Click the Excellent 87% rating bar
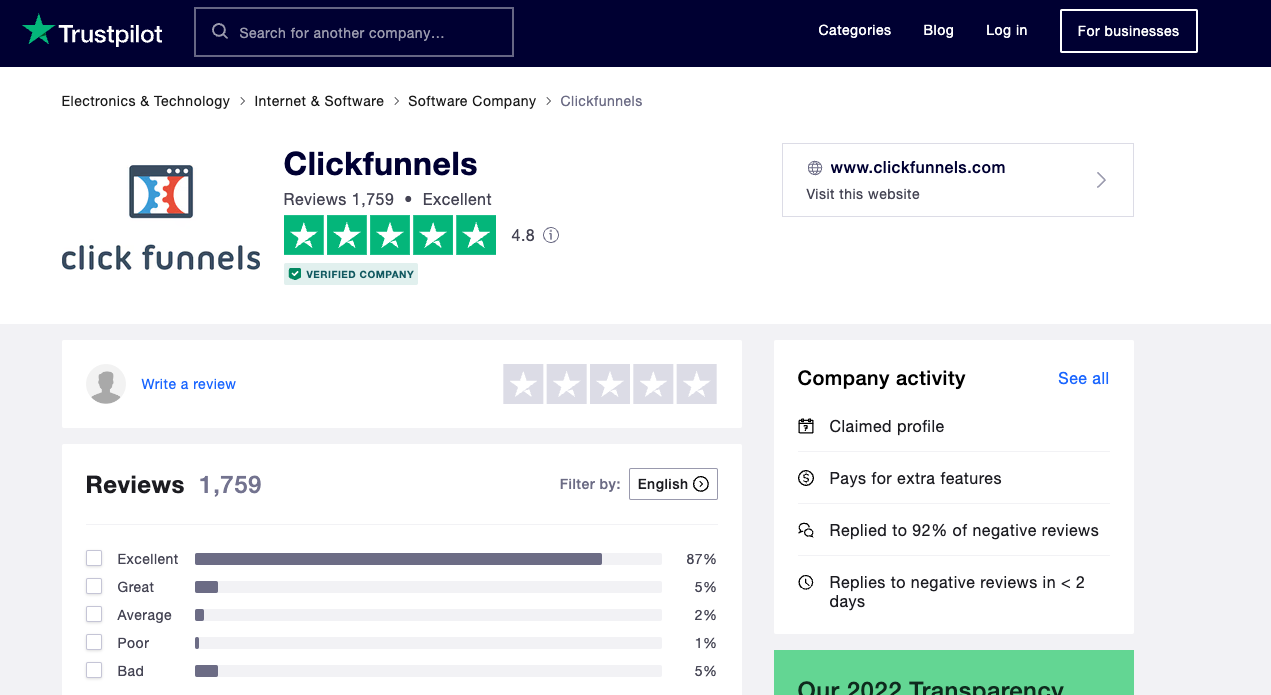Image resolution: width=1271 pixels, height=695 pixels. pyautogui.click(x=428, y=559)
